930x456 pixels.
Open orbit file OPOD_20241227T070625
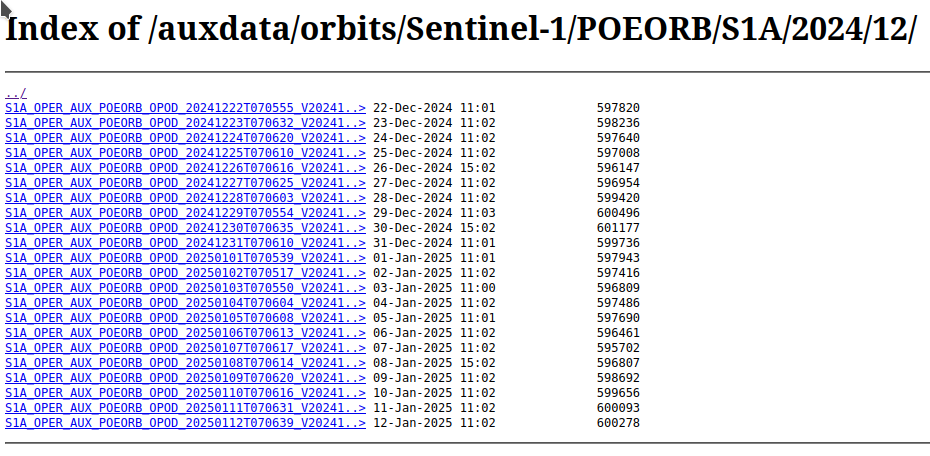click(185, 183)
